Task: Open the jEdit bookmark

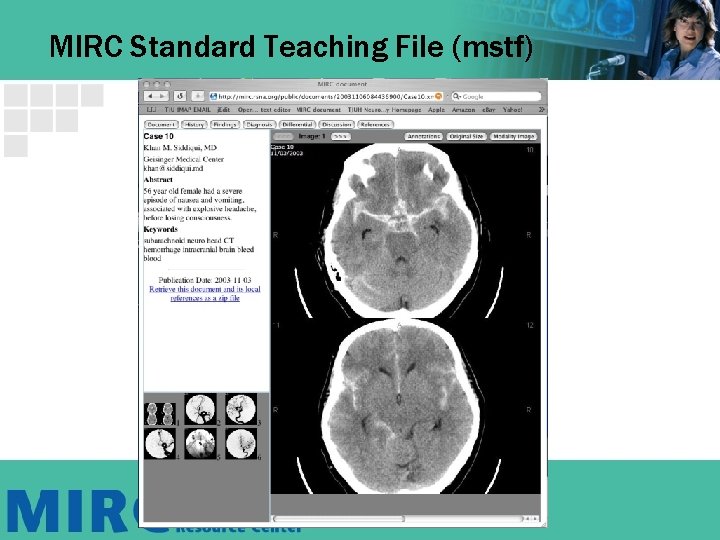Action: [224, 110]
